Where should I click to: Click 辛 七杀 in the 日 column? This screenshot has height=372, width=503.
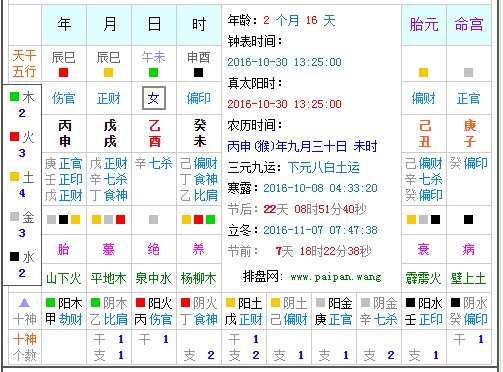click(x=153, y=163)
